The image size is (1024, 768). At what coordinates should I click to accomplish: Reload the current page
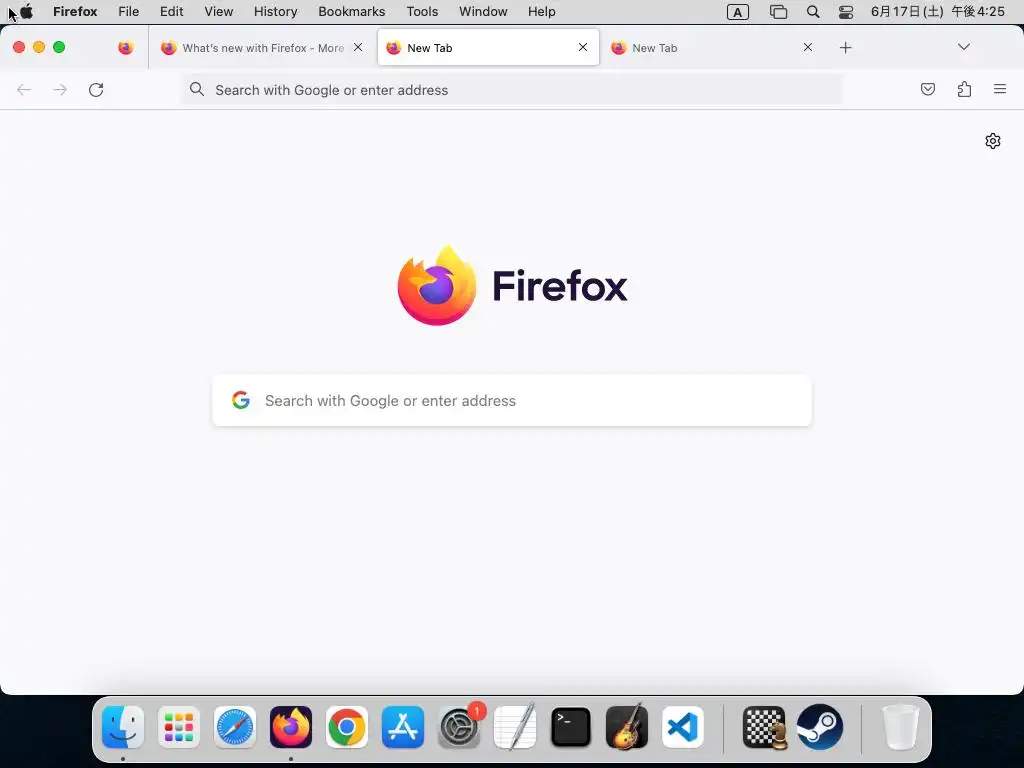pyautogui.click(x=96, y=89)
